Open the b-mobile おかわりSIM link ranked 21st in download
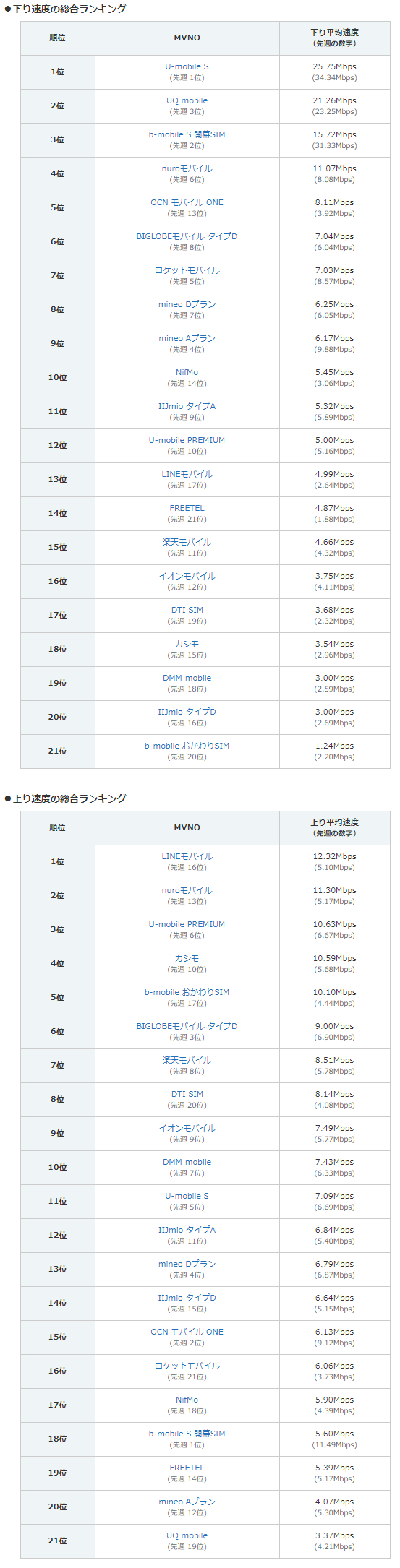The height and width of the screenshot is (1568, 400). pos(187,746)
